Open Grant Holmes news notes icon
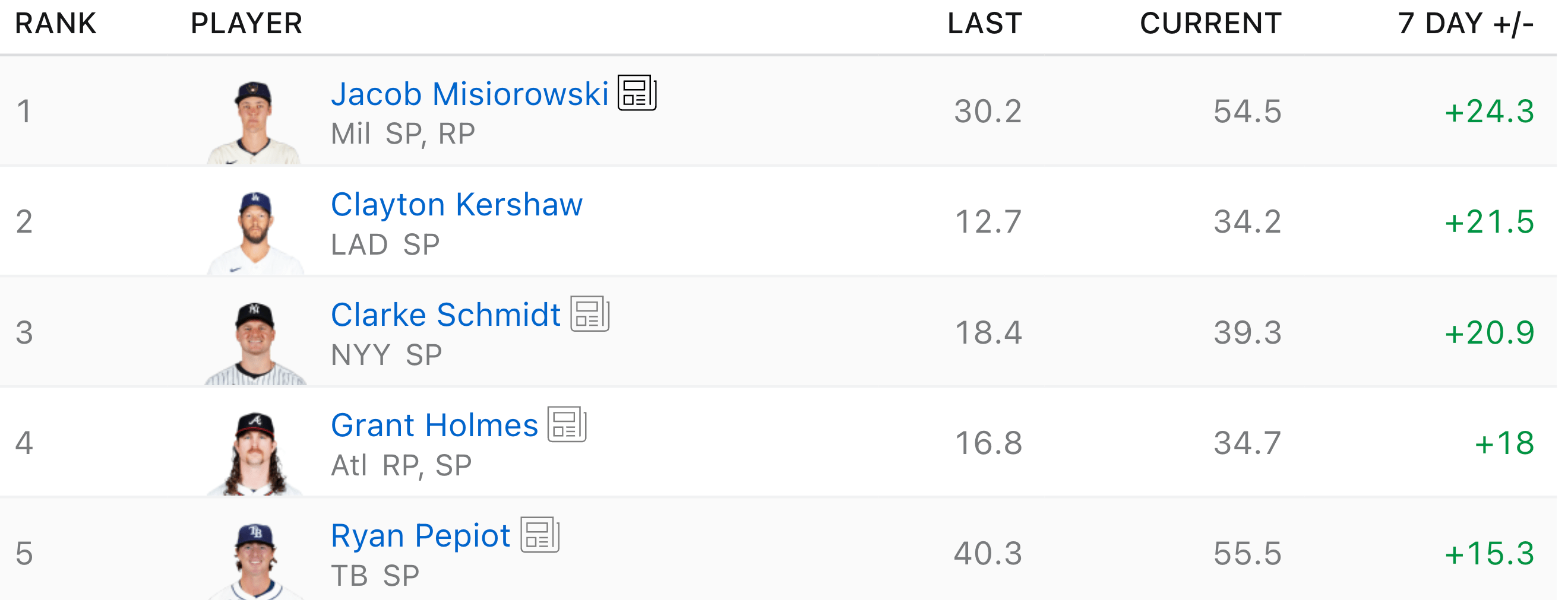Screen dimensions: 1568x600 567,424
